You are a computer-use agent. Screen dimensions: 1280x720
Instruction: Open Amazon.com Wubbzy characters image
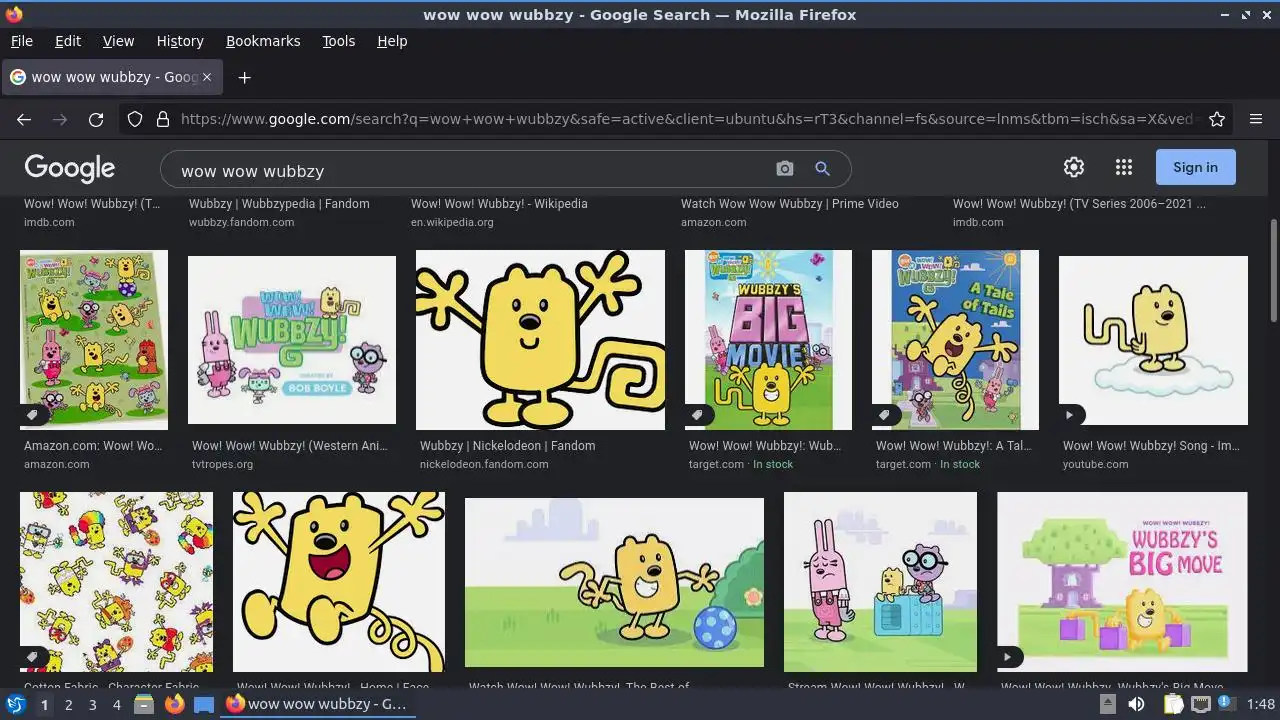[94, 340]
